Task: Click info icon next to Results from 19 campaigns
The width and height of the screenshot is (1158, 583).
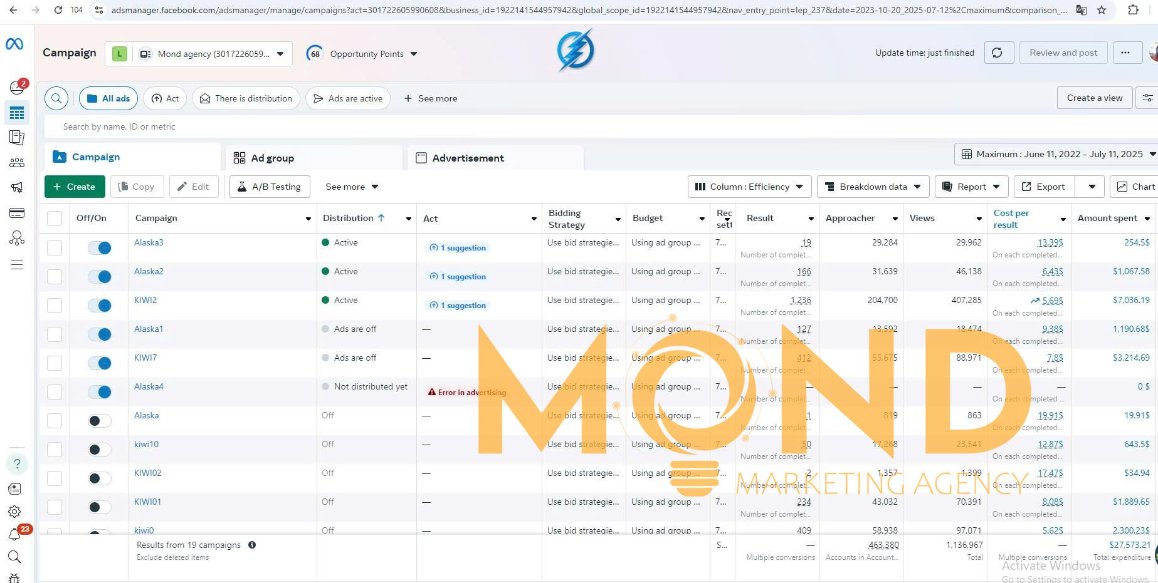Action: pyautogui.click(x=252, y=545)
